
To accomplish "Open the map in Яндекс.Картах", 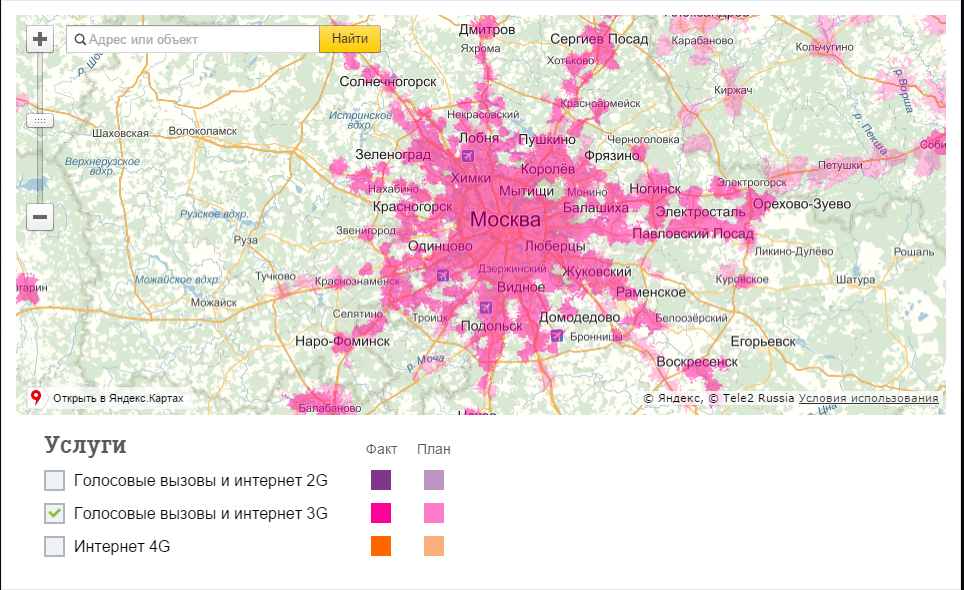I will [x=118, y=398].
